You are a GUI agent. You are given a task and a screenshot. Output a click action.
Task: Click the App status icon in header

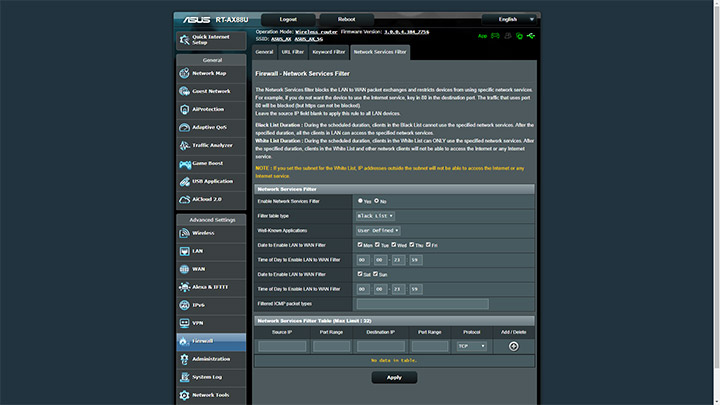(x=482, y=36)
